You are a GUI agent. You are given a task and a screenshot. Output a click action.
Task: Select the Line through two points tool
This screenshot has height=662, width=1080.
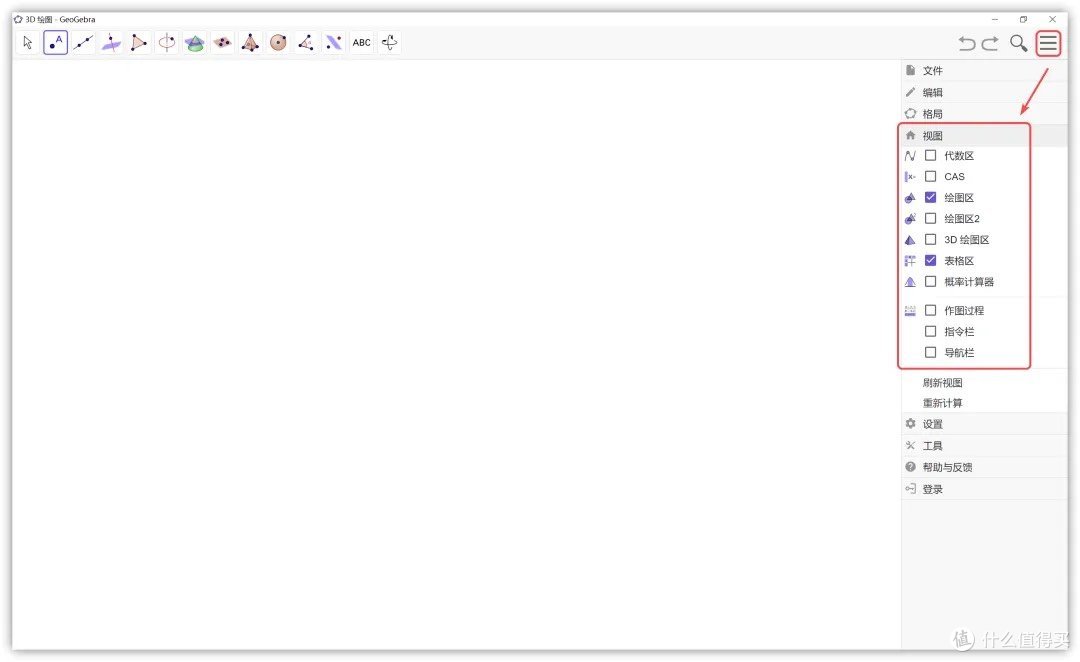pos(83,43)
